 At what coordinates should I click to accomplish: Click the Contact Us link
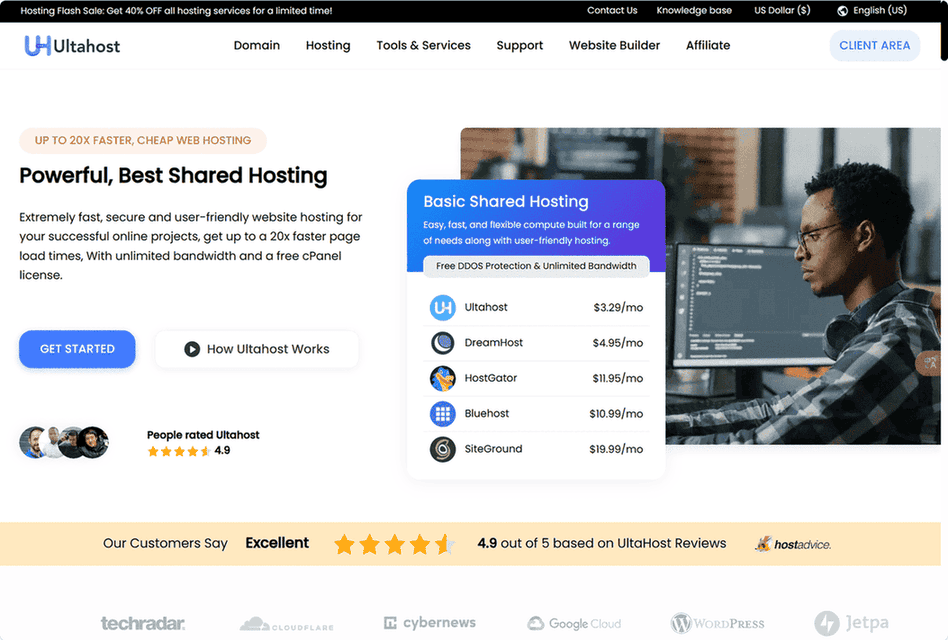pos(612,10)
